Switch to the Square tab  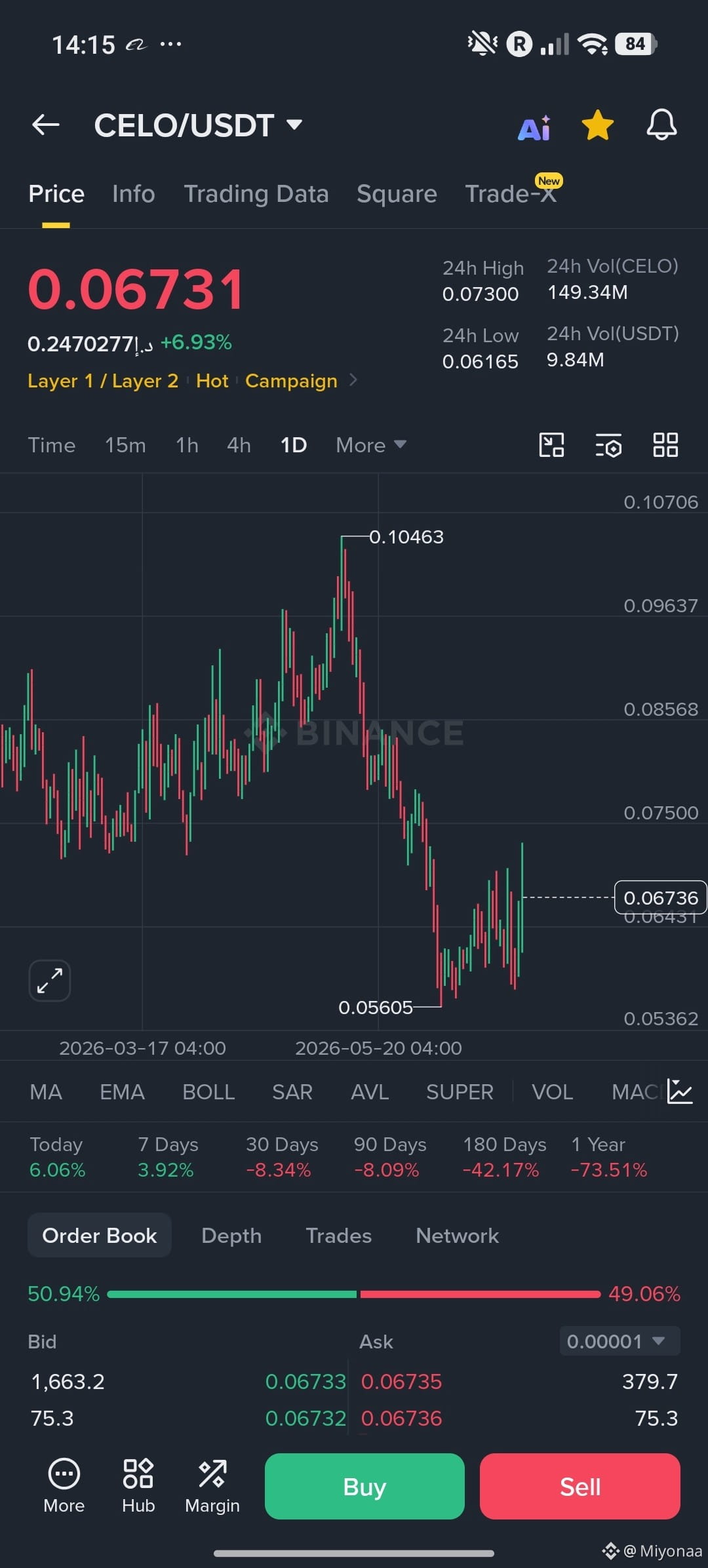397,194
